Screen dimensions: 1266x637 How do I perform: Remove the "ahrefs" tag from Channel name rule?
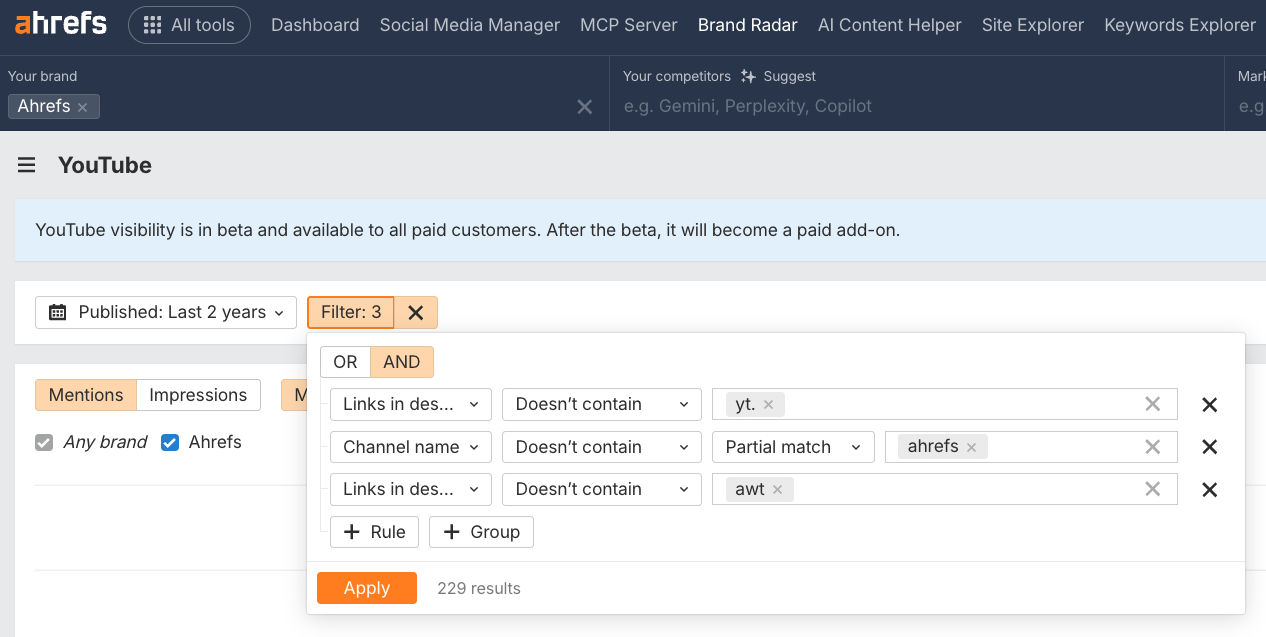point(971,447)
